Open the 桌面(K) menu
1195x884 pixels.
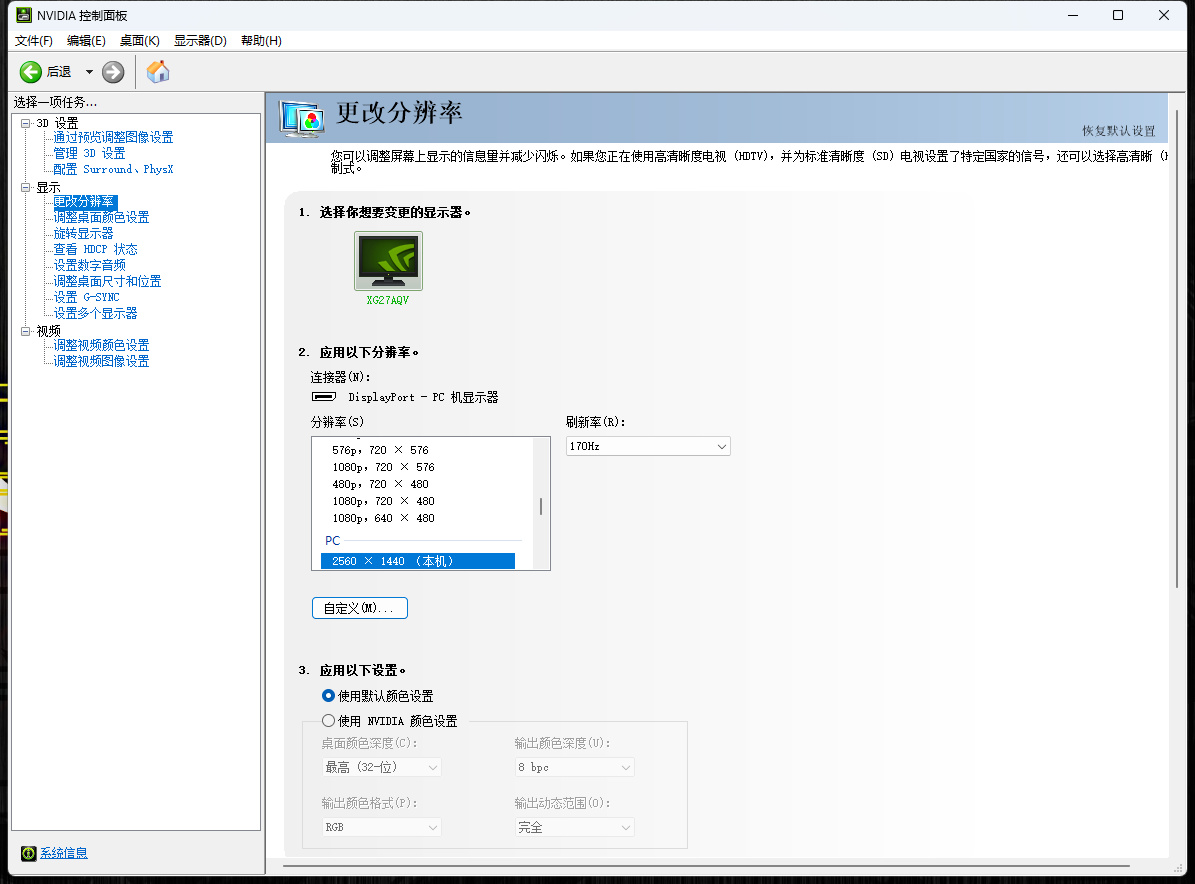tap(139, 40)
